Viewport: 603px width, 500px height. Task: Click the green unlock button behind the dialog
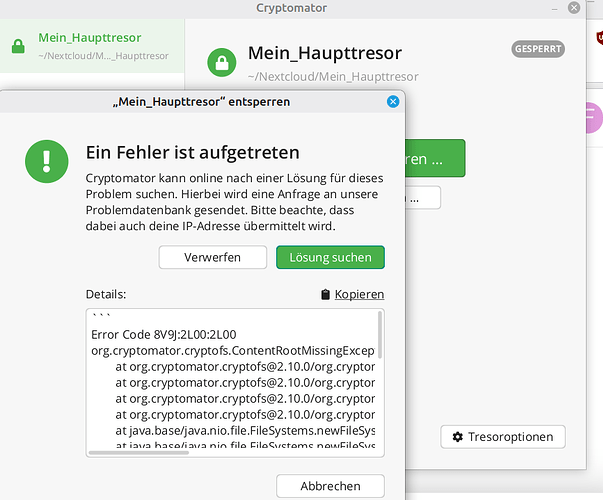pos(435,158)
